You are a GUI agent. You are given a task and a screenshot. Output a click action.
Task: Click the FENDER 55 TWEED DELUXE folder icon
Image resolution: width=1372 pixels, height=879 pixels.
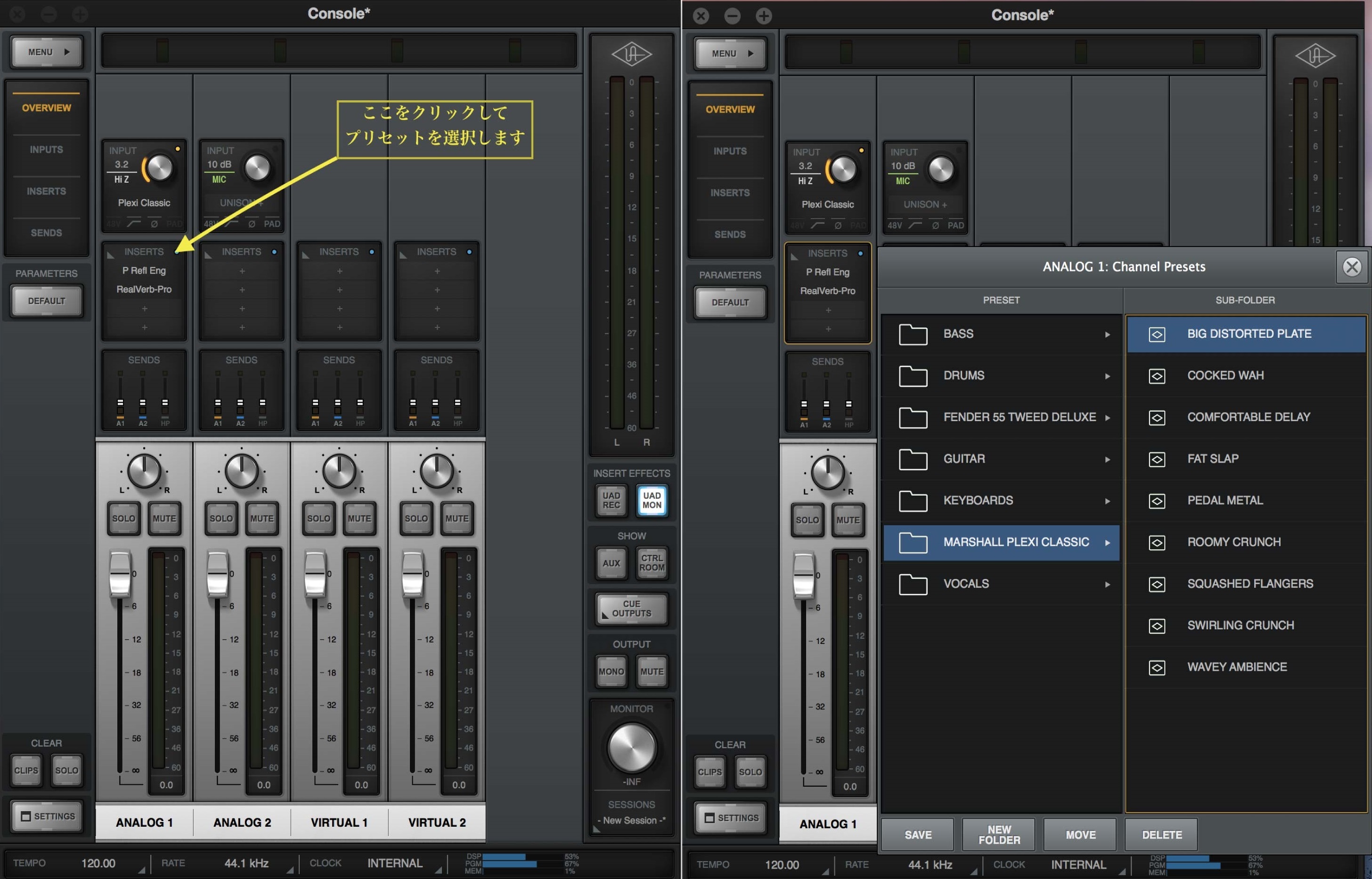[913, 418]
